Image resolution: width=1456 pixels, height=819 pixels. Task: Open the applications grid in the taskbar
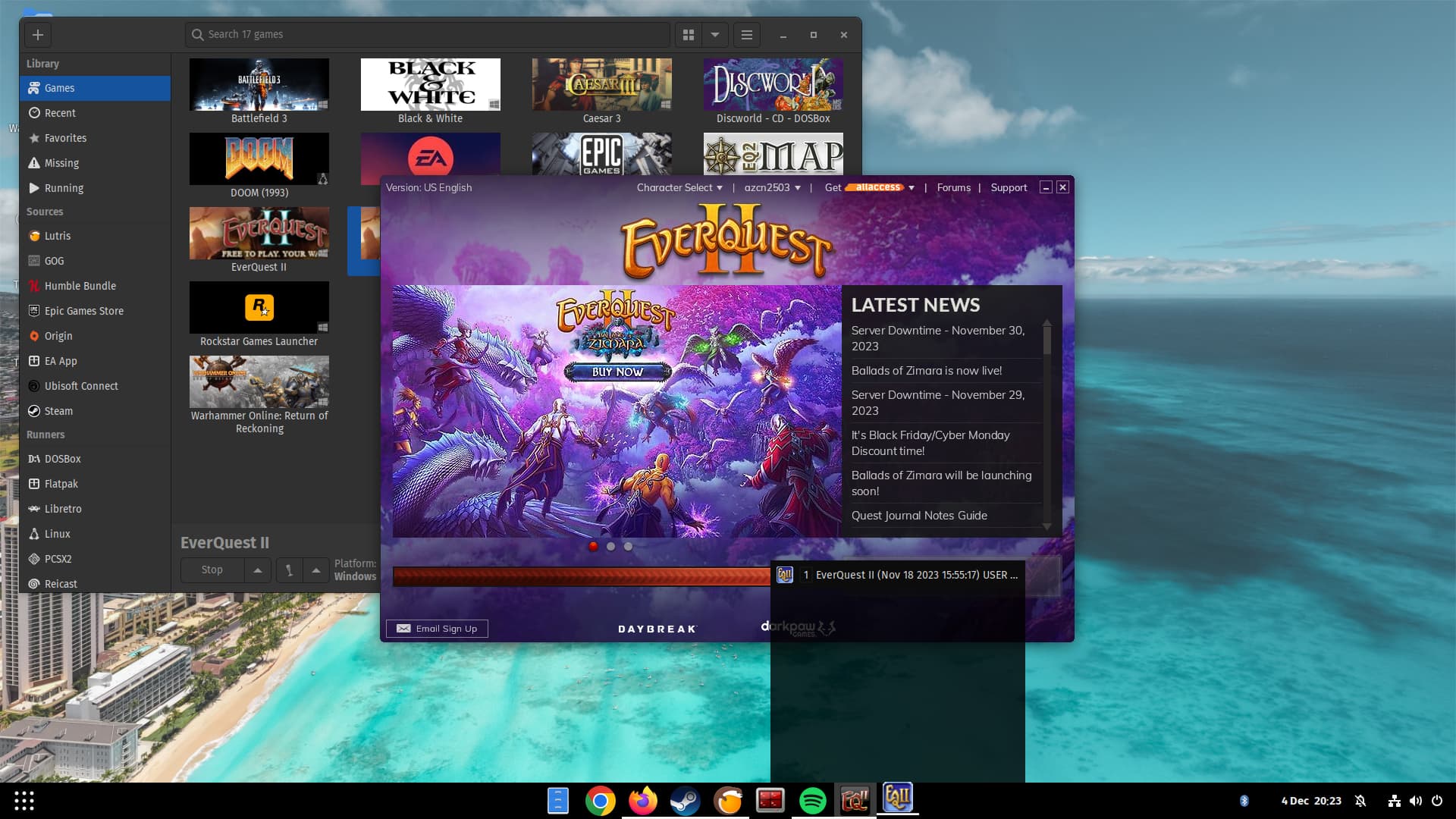pyautogui.click(x=24, y=801)
